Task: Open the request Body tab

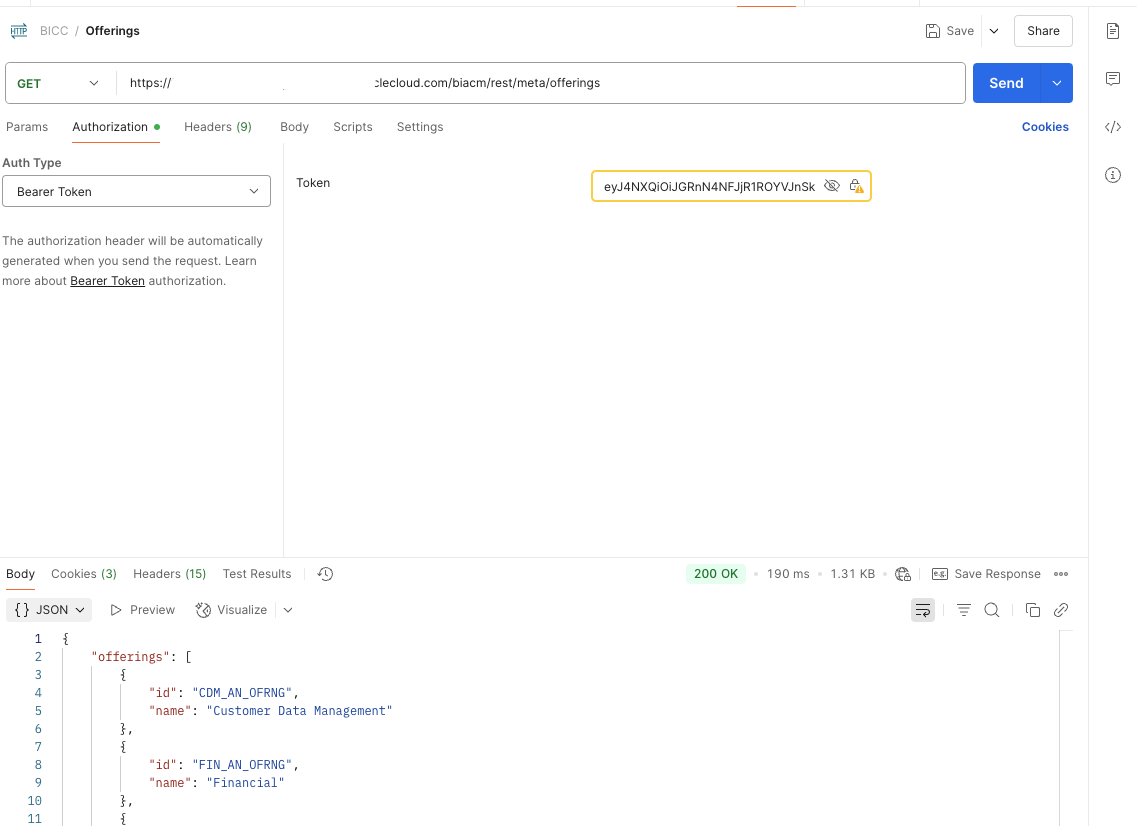Action: click(294, 127)
